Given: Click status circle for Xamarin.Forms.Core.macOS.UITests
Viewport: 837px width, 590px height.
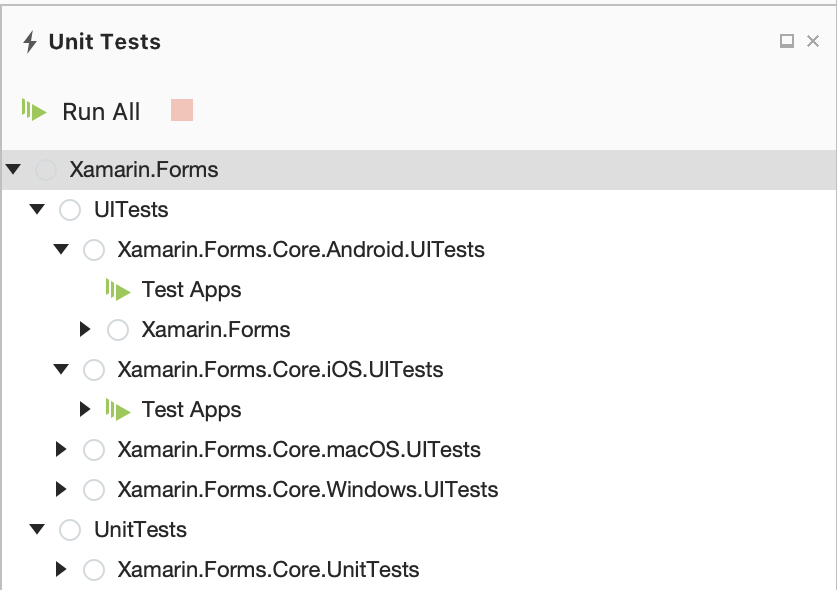Looking at the screenshot, I should (x=94, y=450).
